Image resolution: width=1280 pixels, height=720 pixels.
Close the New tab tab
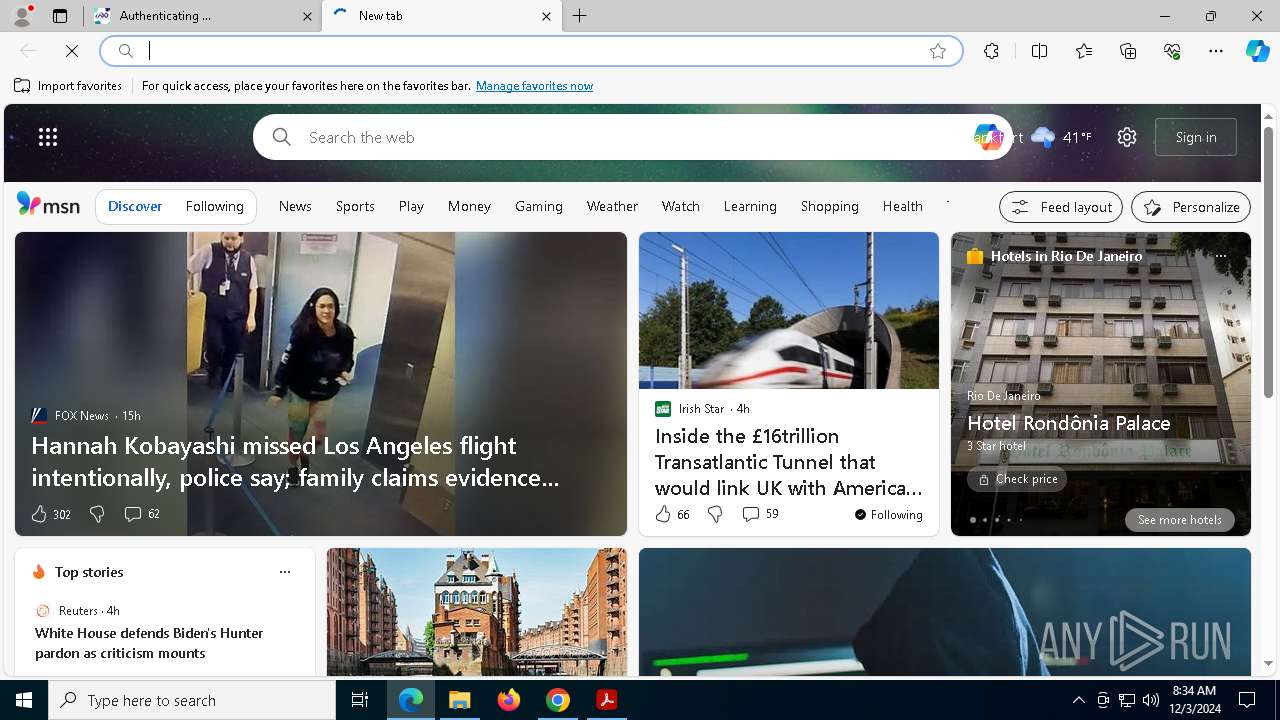pos(546,16)
